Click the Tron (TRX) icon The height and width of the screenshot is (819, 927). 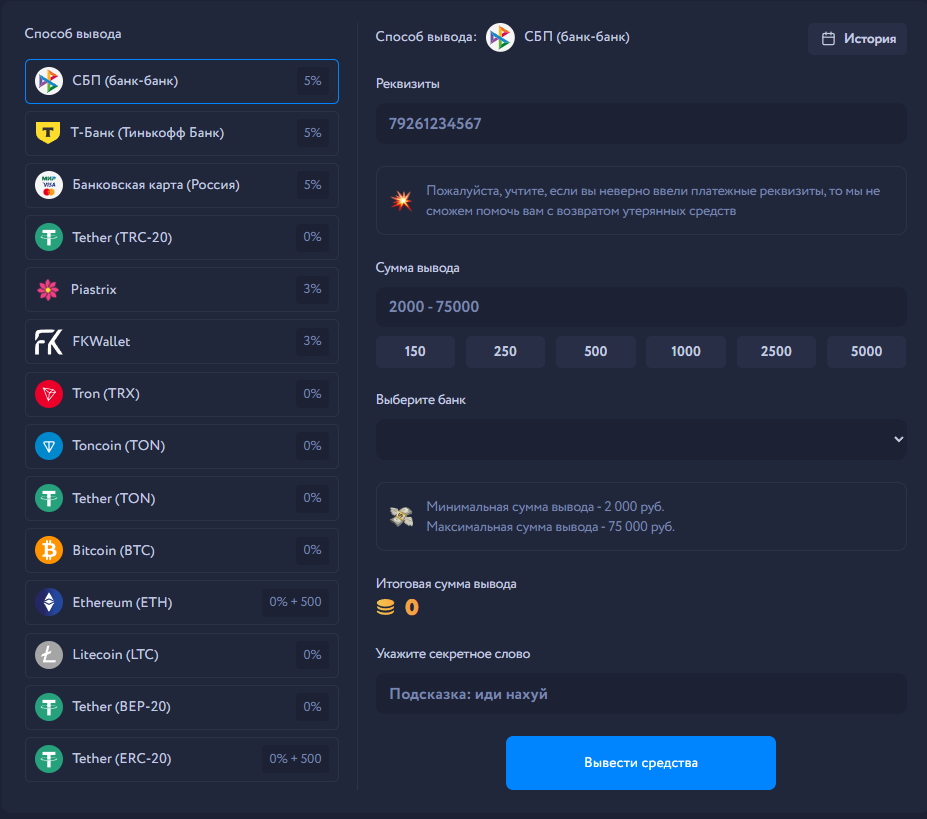(48, 393)
